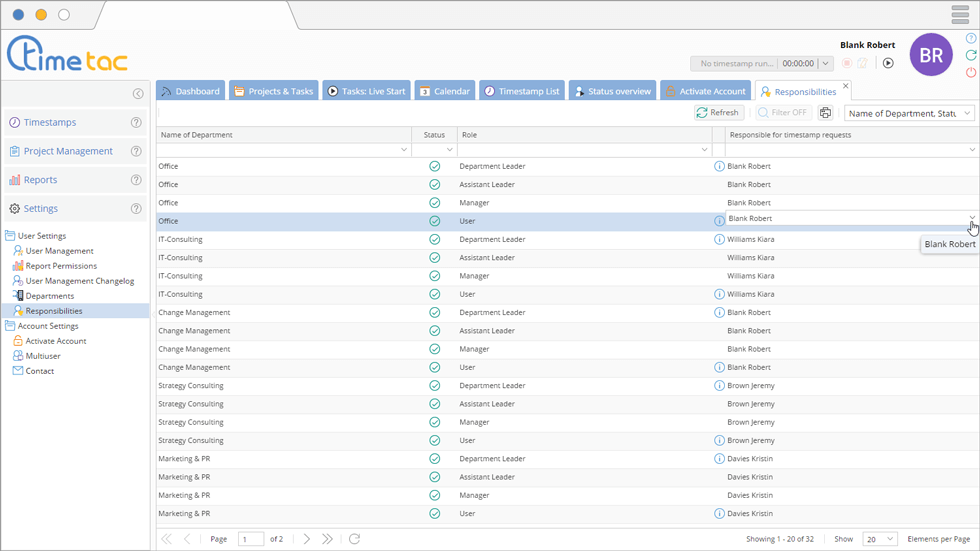Click the print icon in the toolbar
Viewport: 980px width, 551px height.
pos(825,113)
